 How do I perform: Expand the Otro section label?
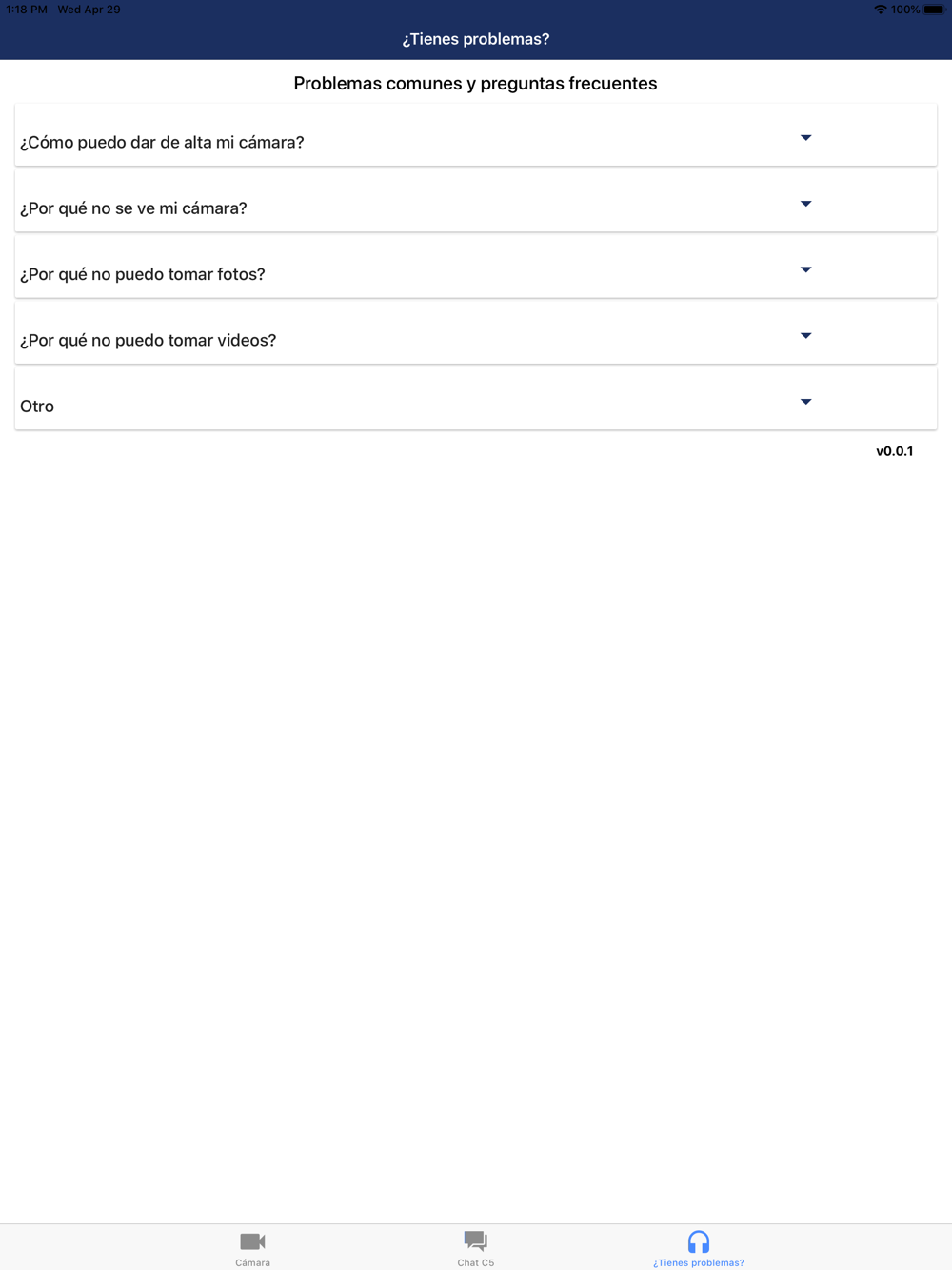37,406
